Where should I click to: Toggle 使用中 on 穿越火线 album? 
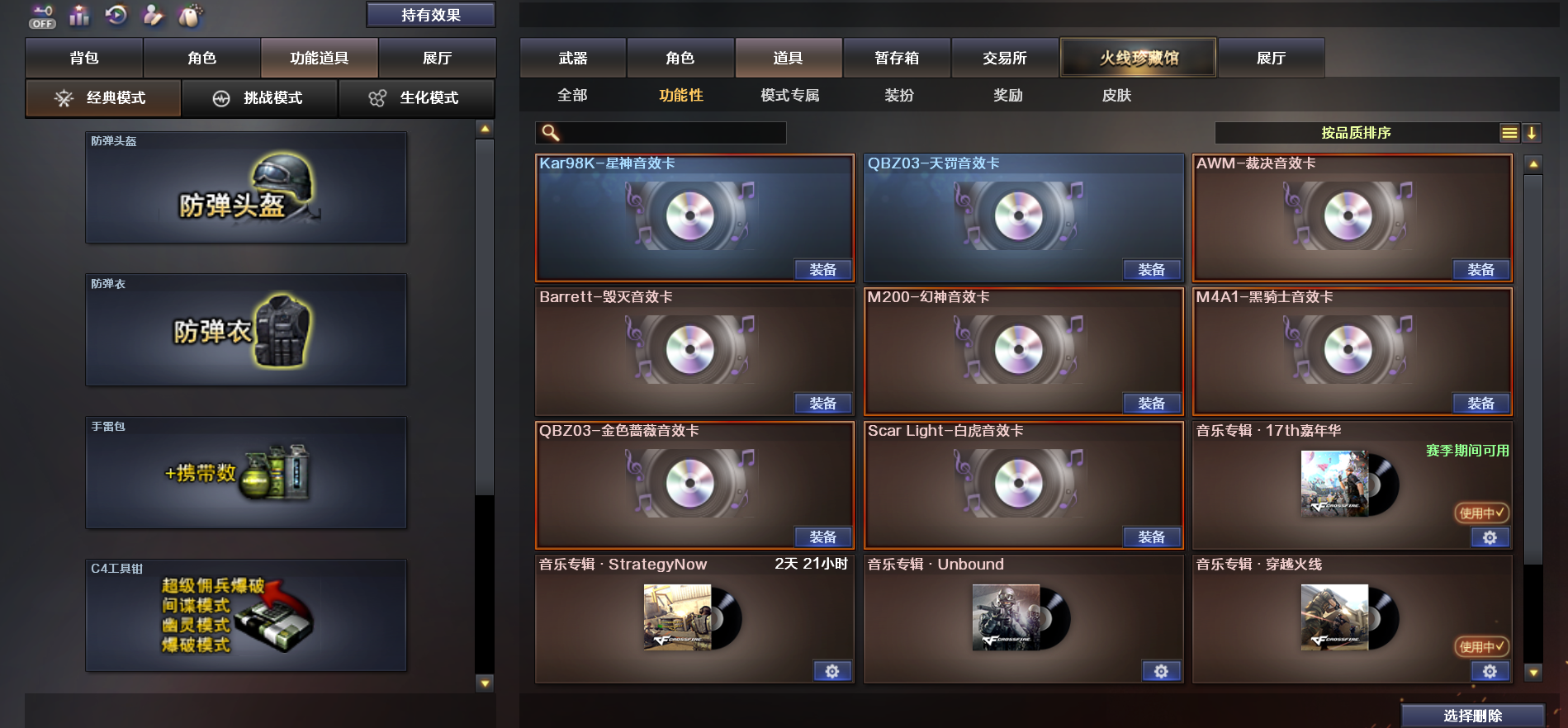click(x=1482, y=646)
